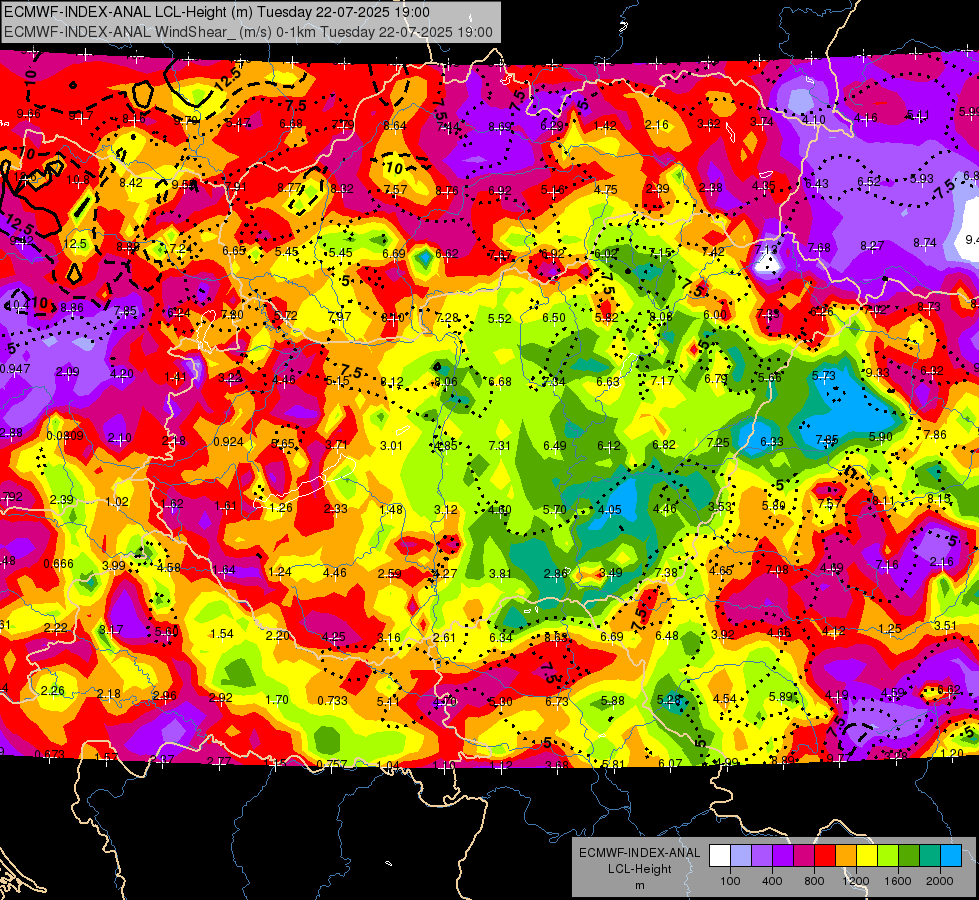Click the '5.93' wind shear value
This screenshot has width=979, height=900.
922,179
